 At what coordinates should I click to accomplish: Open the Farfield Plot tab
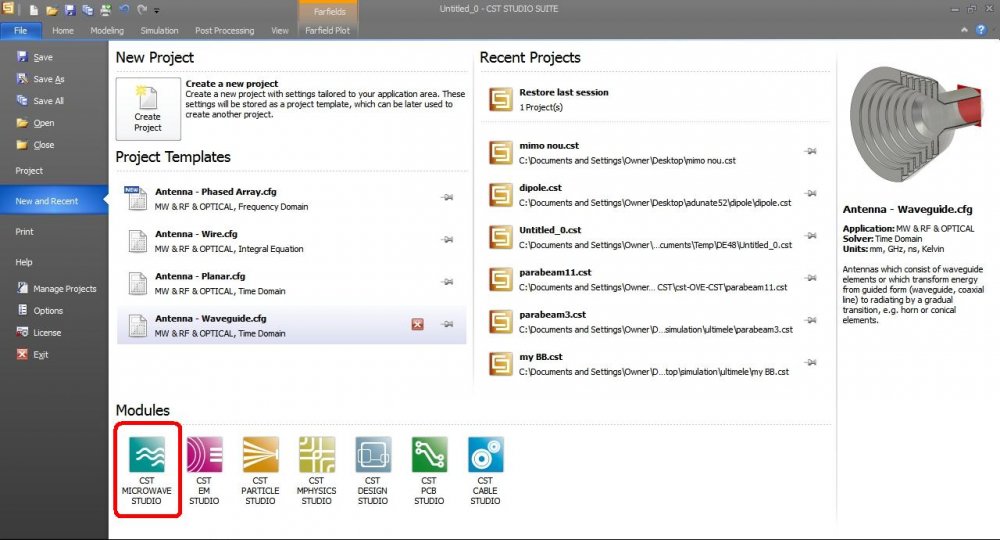coord(328,30)
